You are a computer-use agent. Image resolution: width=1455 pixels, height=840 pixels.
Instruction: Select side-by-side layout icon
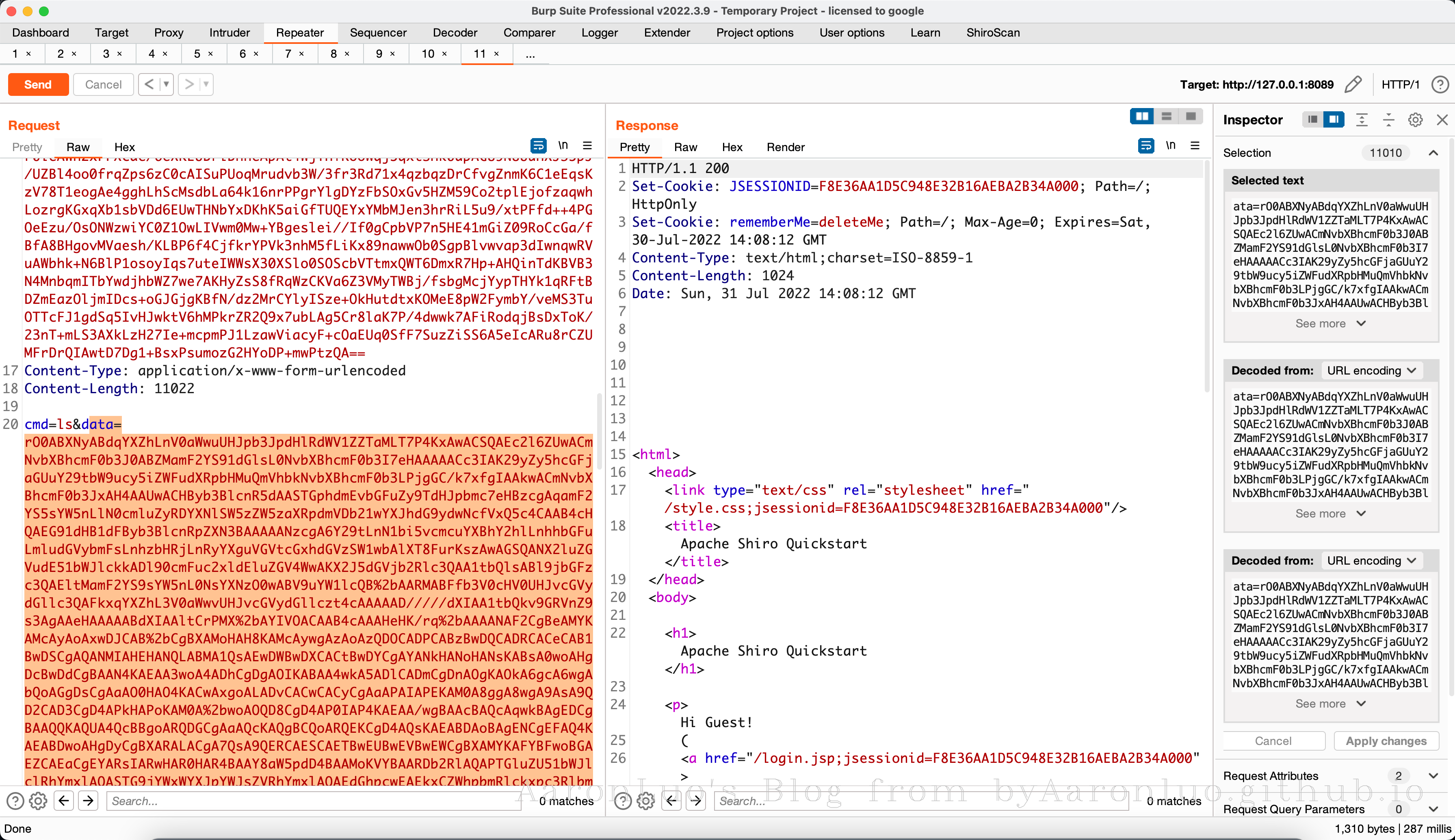pos(1142,117)
